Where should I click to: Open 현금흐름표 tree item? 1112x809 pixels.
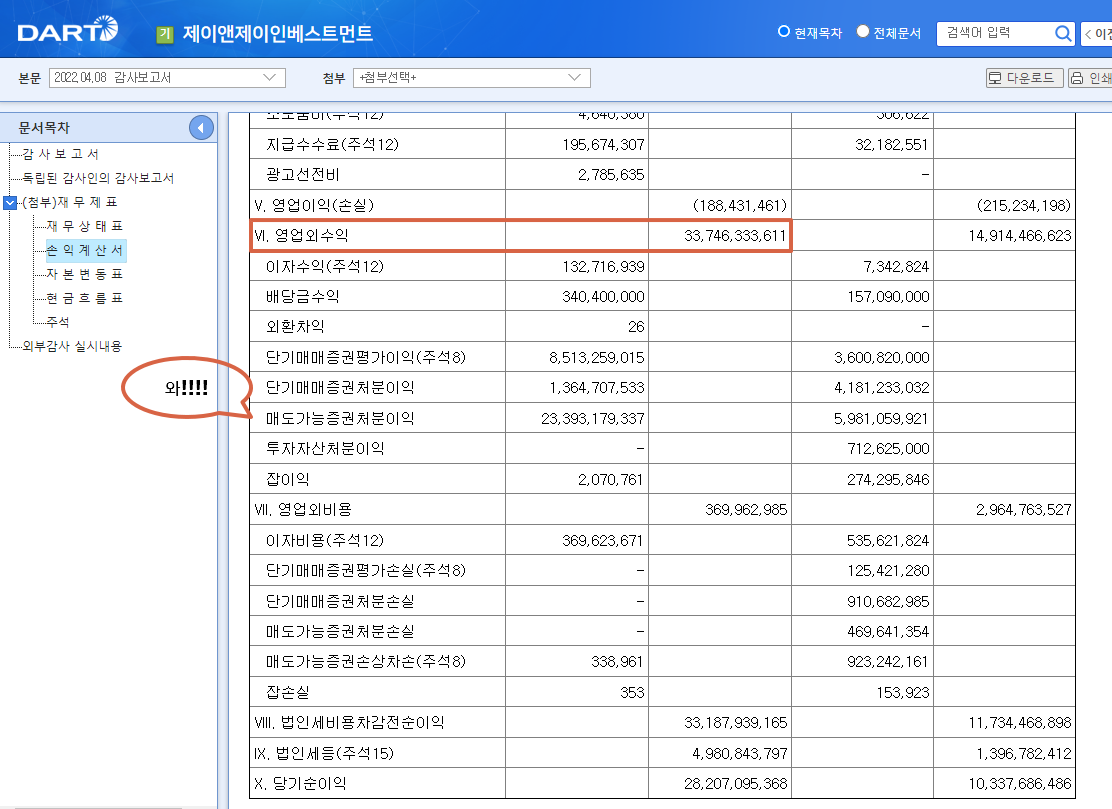pos(84,299)
